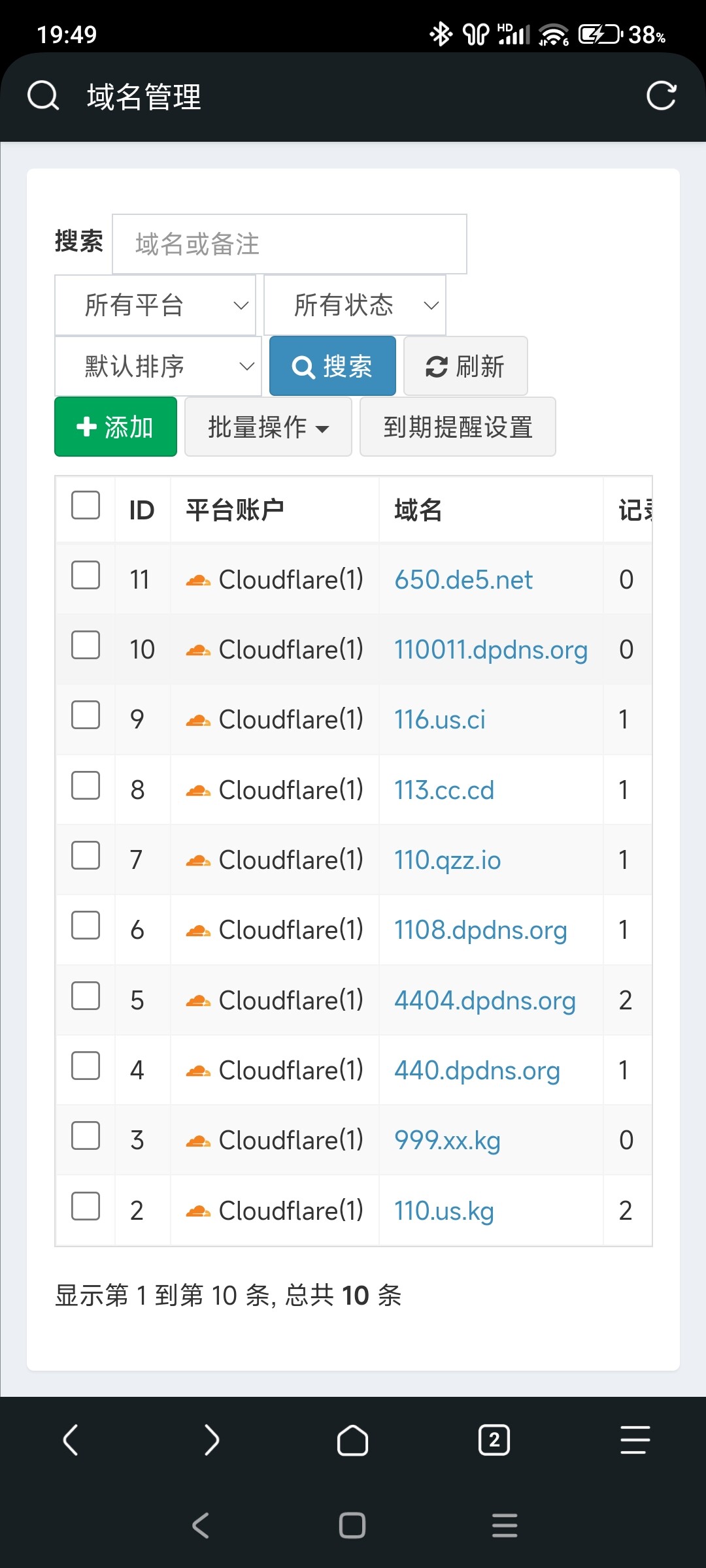
Task: Open the 所有状态 status dropdown
Action: (355, 305)
